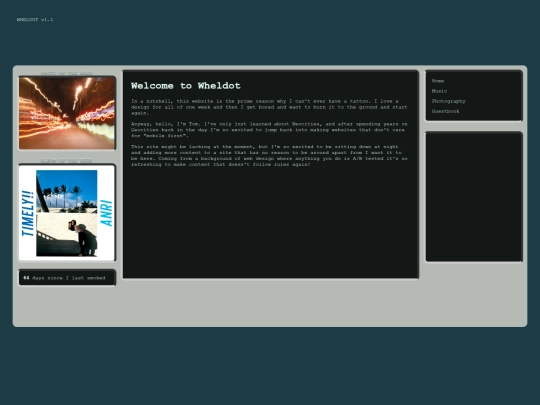Open the Home navigation link
The width and height of the screenshot is (540, 405).
438,81
